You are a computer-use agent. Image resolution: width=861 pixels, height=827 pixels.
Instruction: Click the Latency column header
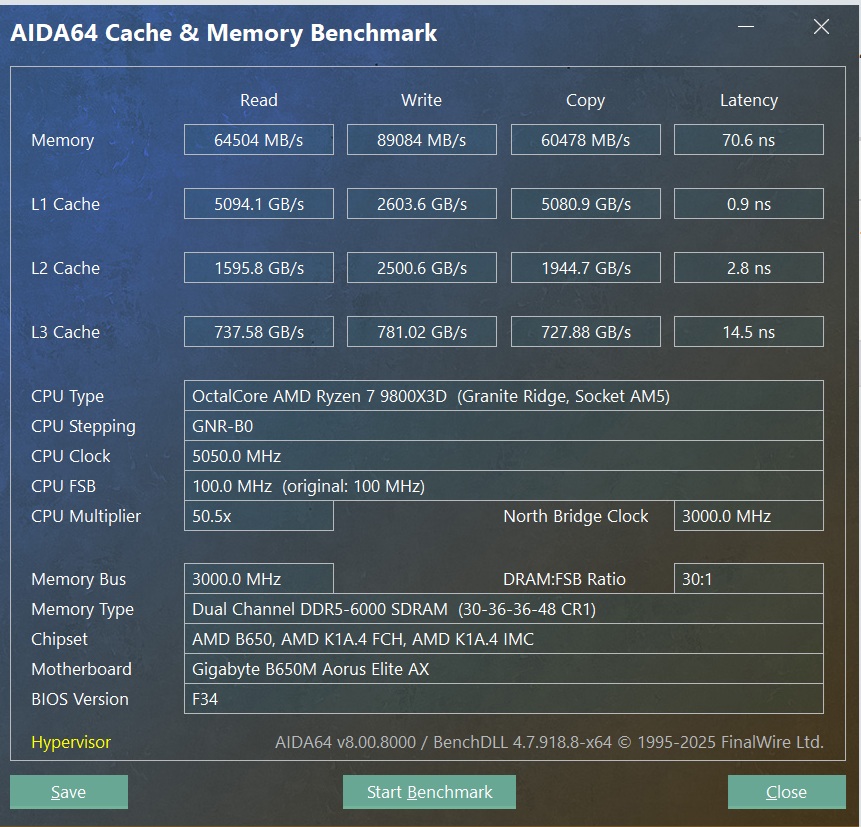pos(748,100)
